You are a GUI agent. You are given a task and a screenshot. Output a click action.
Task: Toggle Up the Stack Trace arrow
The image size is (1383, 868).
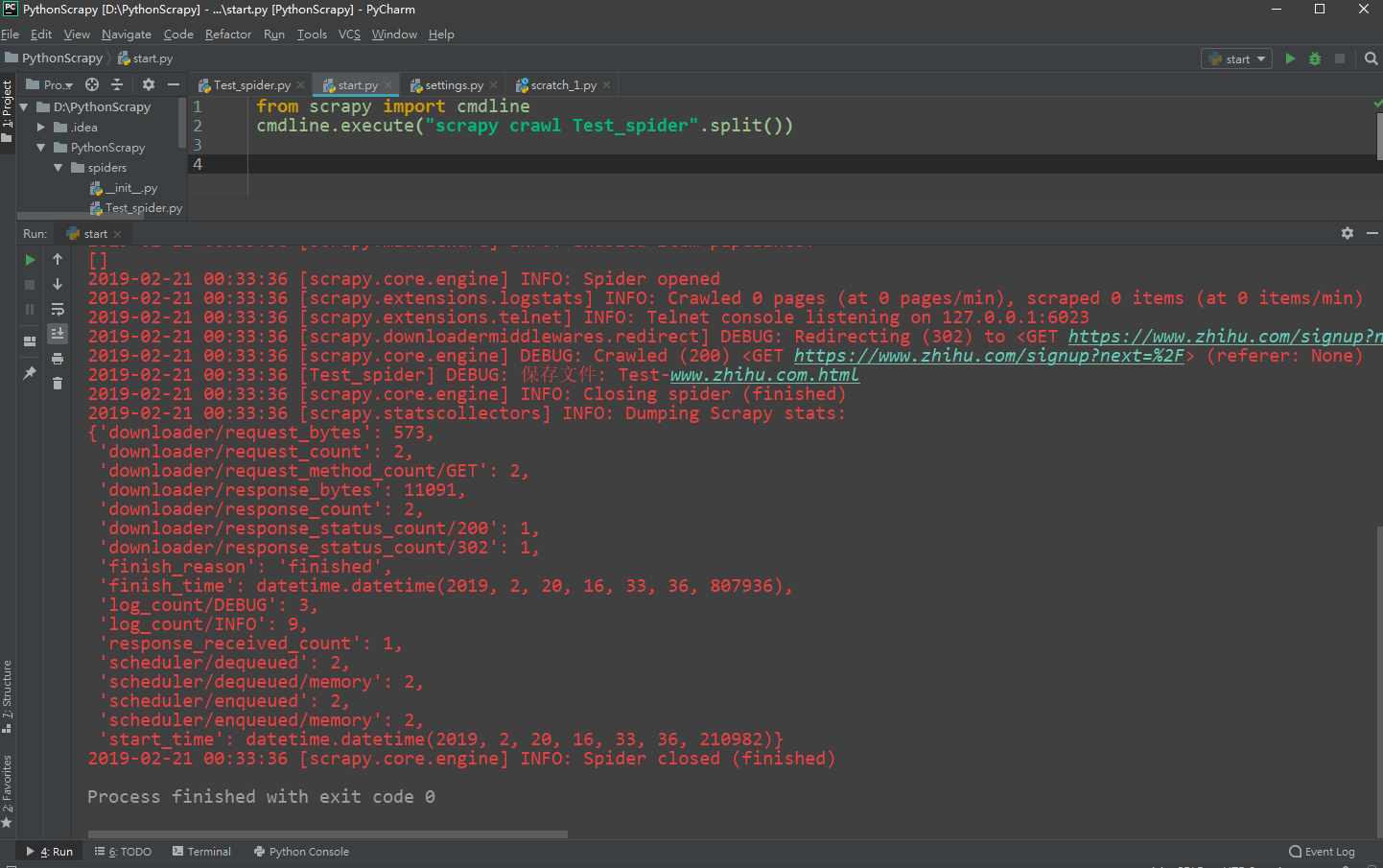[x=58, y=259]
